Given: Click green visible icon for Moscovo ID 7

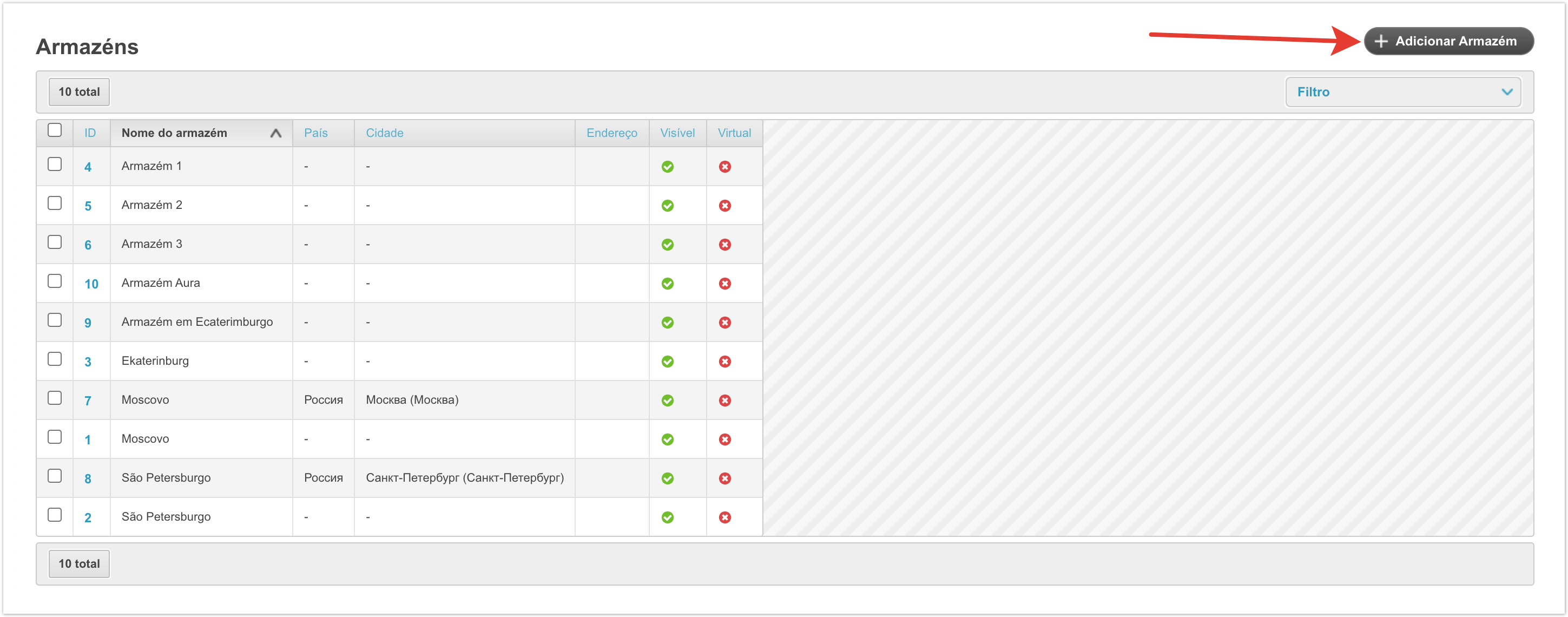Looking at the screenshot, I should point(667,400).
